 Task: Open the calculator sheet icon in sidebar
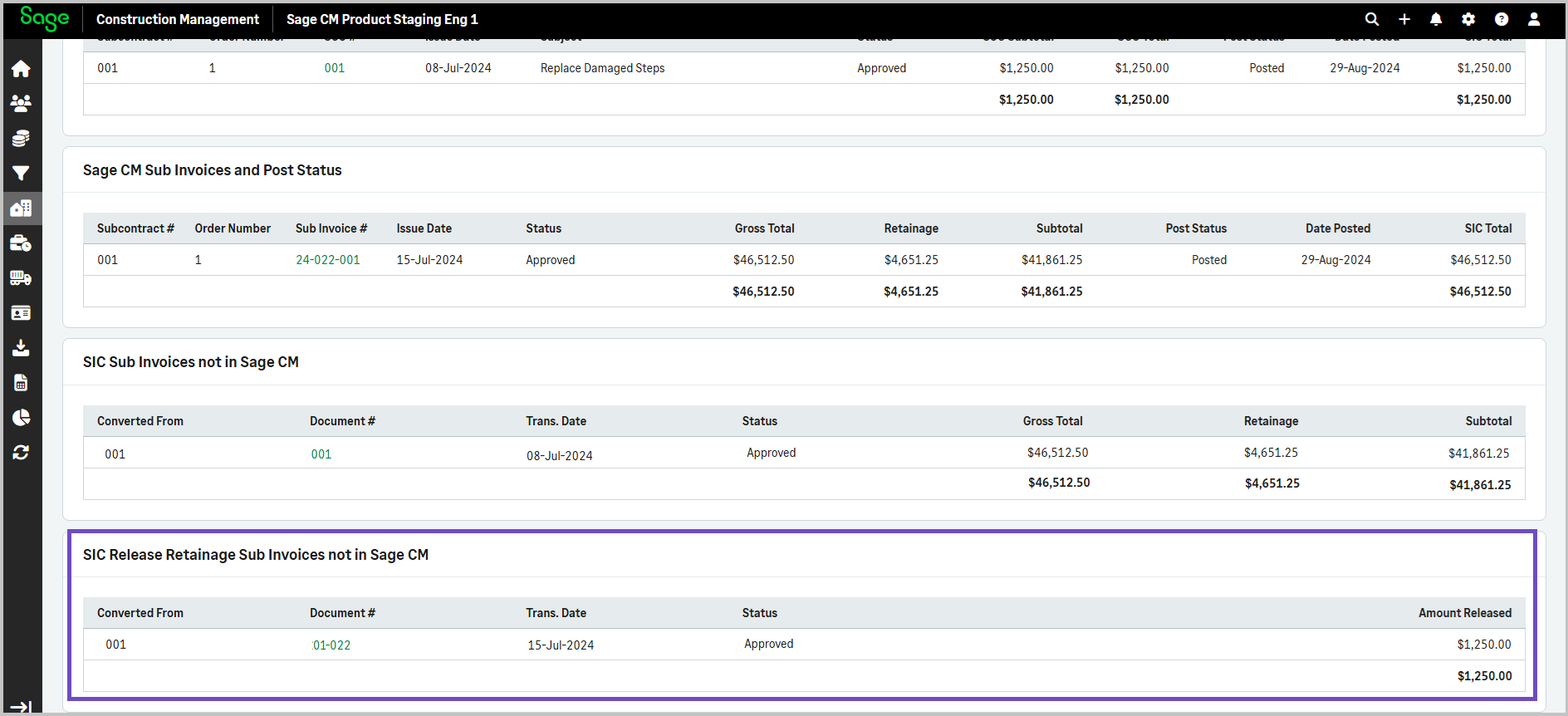tap(21, 382)
